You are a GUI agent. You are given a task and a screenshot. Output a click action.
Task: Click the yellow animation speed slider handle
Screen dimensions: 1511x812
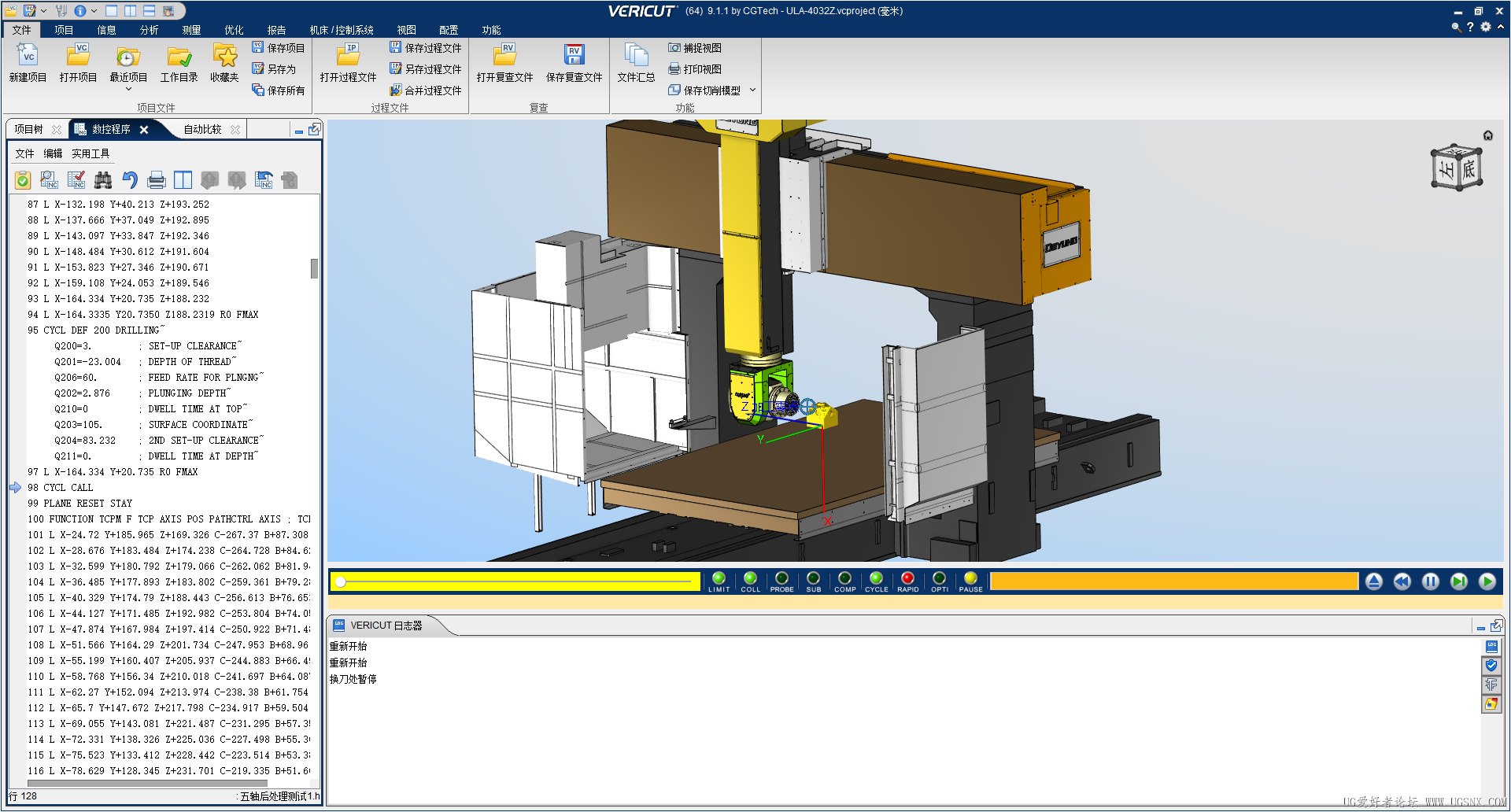pos(341,582)
